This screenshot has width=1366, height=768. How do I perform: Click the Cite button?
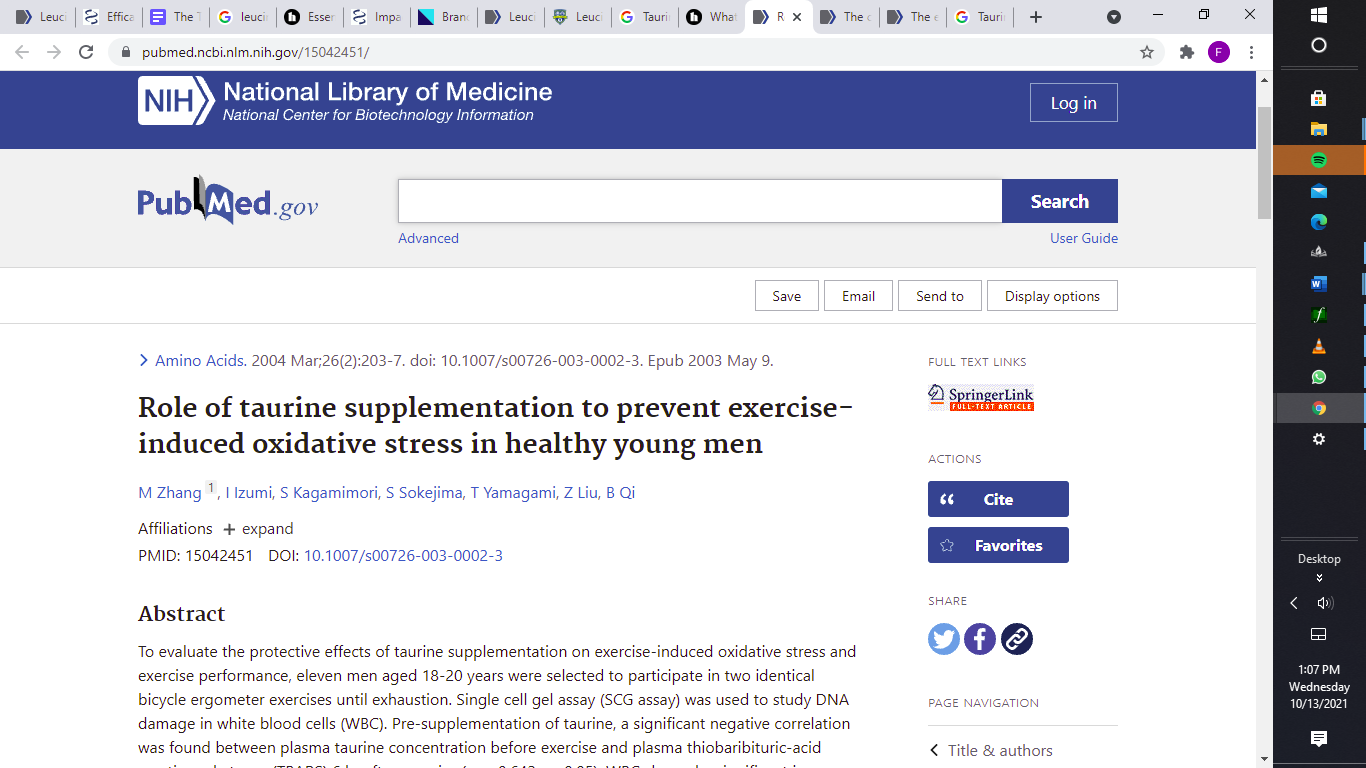tap(997, 499)
